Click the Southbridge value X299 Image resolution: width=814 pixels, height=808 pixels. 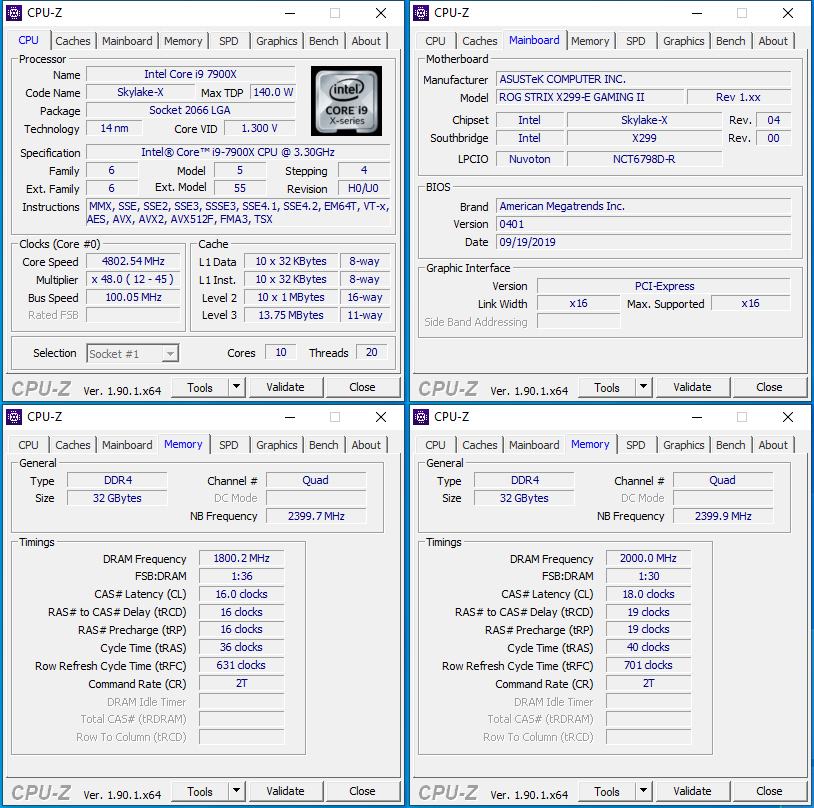(x=644, y=138)
